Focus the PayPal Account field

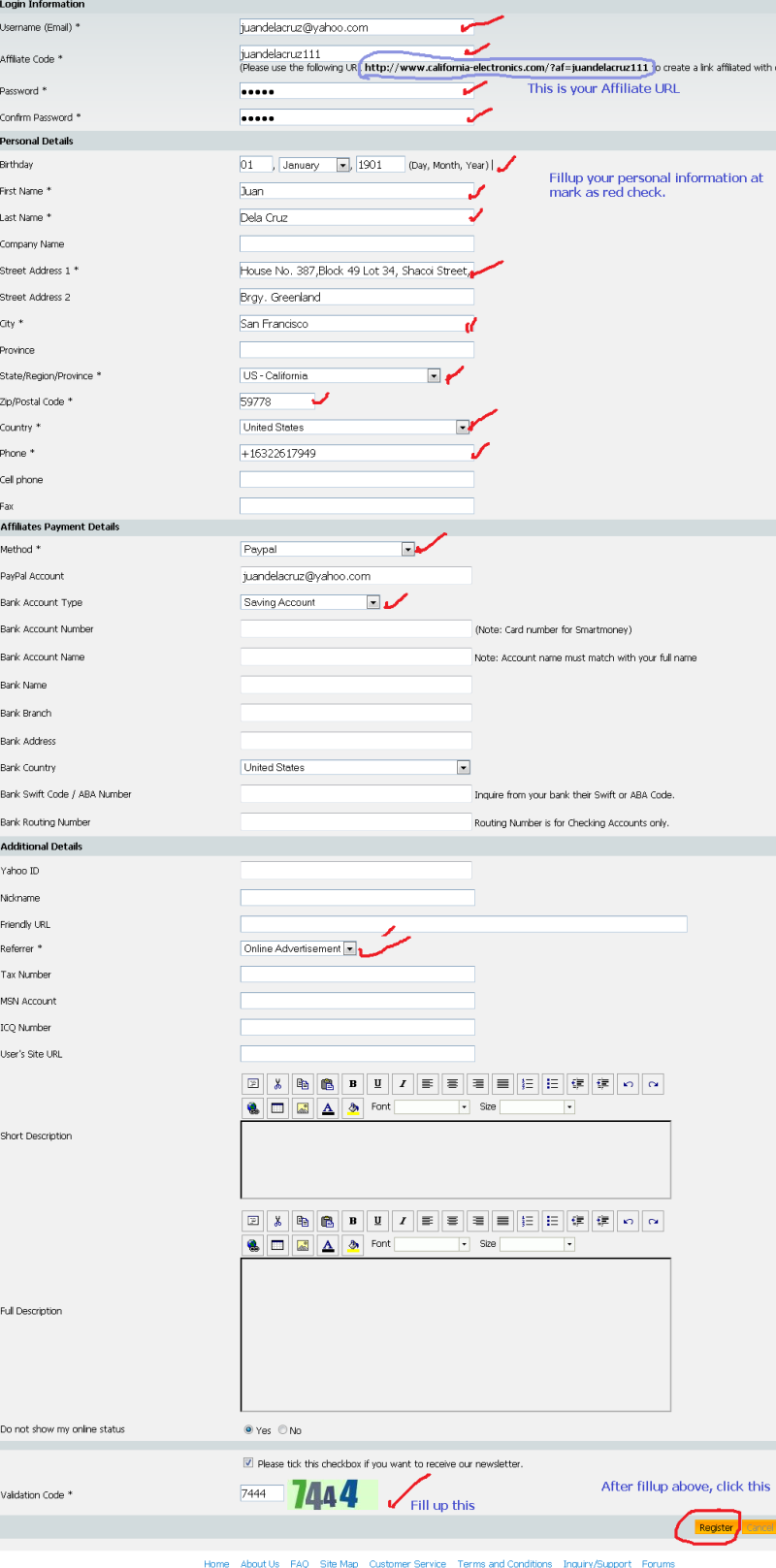[x=356, y=576]
